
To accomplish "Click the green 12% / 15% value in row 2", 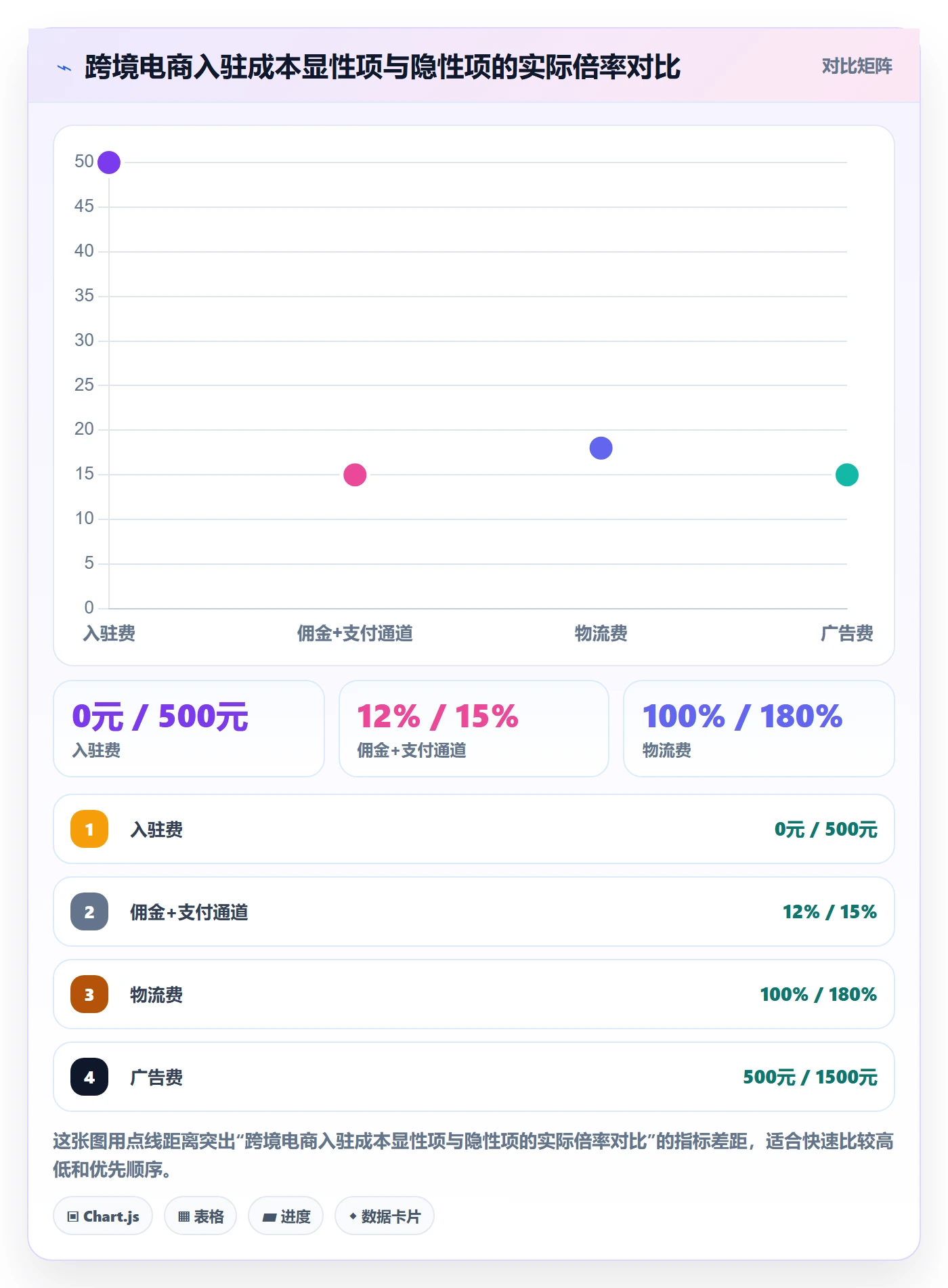I will coord(829,912).
